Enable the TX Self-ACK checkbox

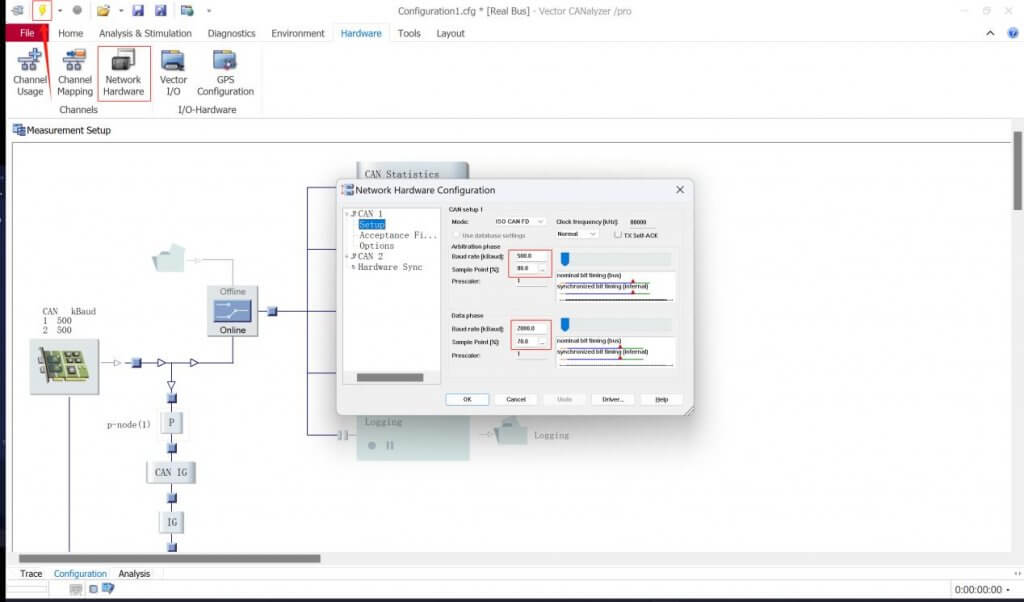point(618,234)
